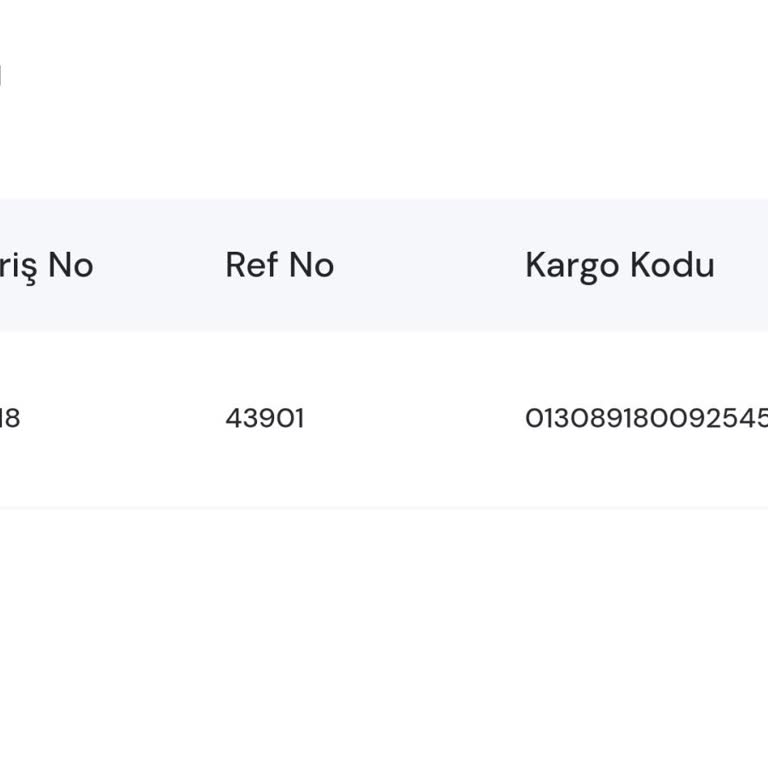Click the word "Ref" in the header
This screenshot has width=768, height=768.
tap(252, 265)
